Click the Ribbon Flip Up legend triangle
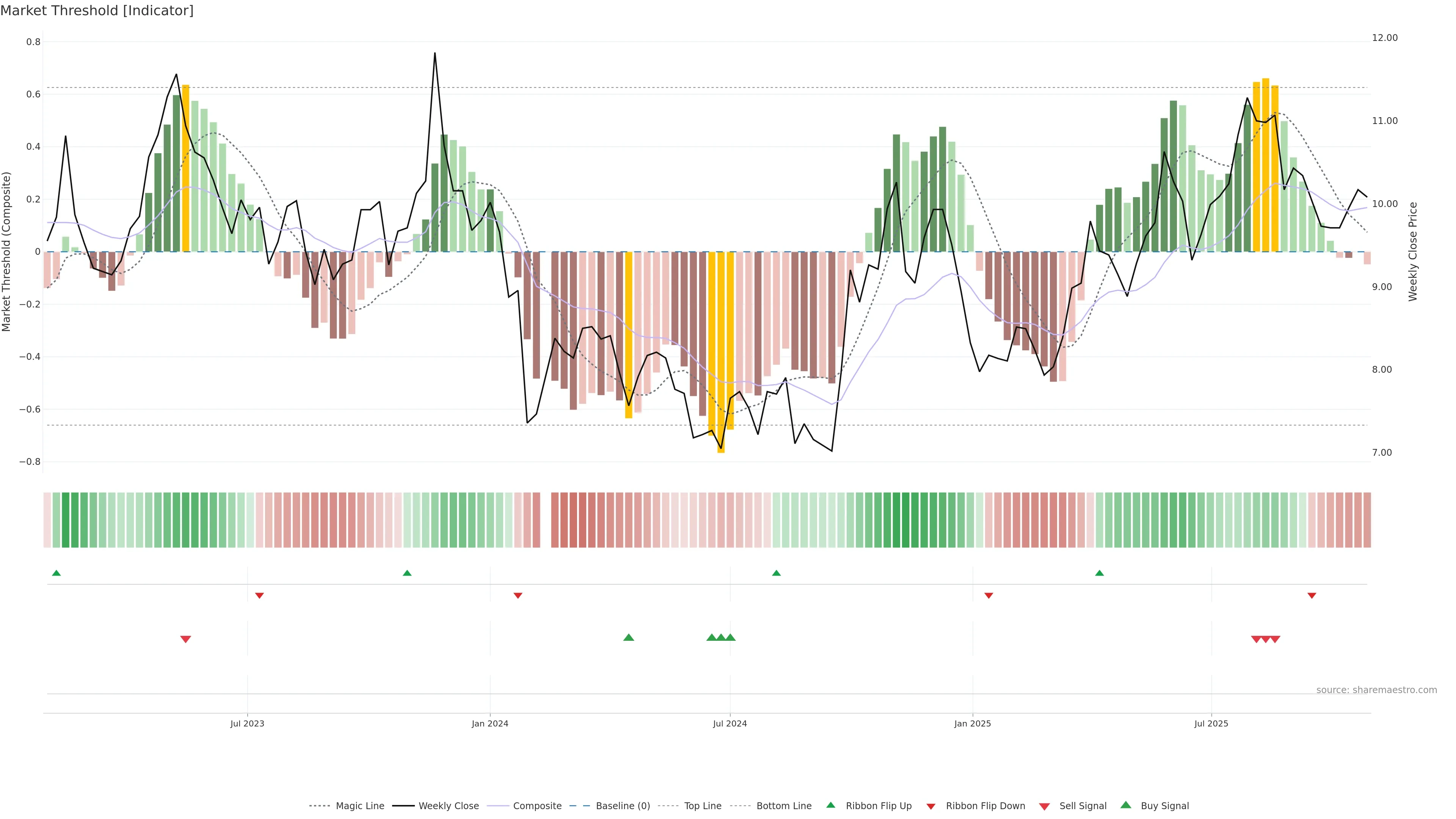The height and width of the screenshot is (819, 1456). [x=830, y=805]
